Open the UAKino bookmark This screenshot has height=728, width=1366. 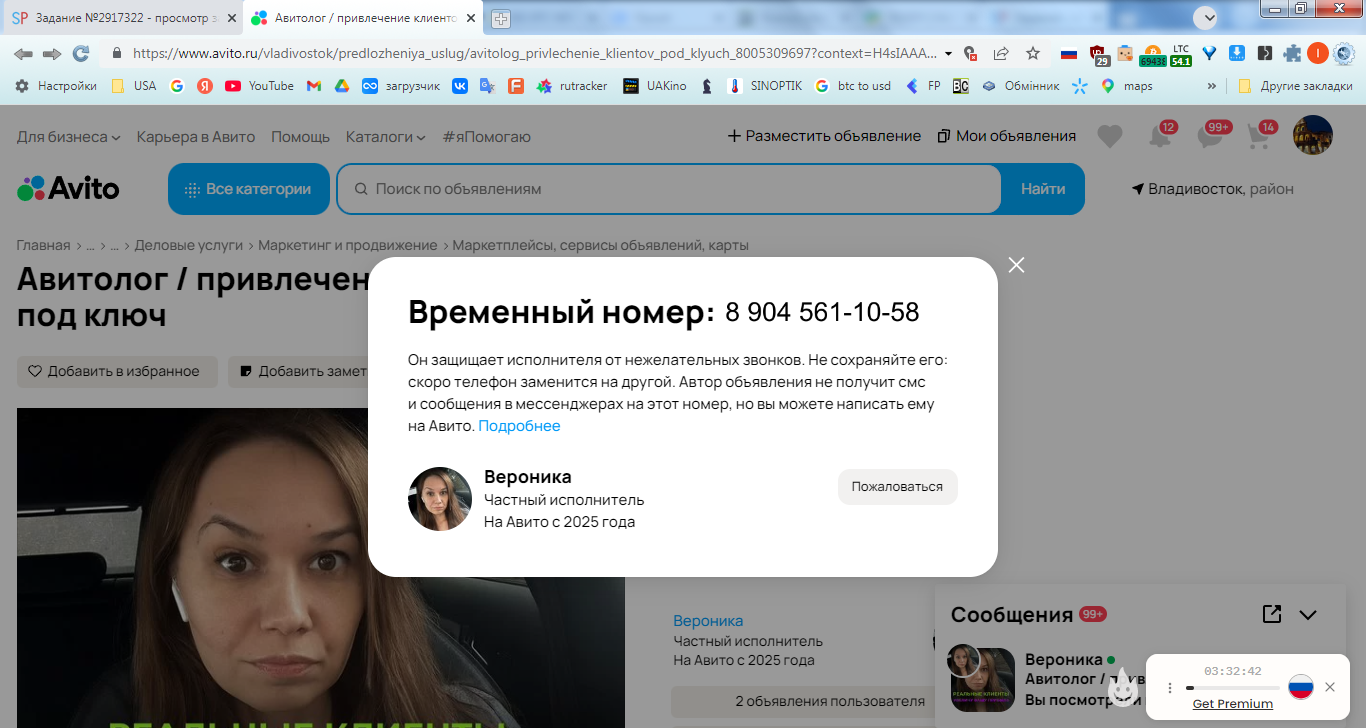(655, 86)
